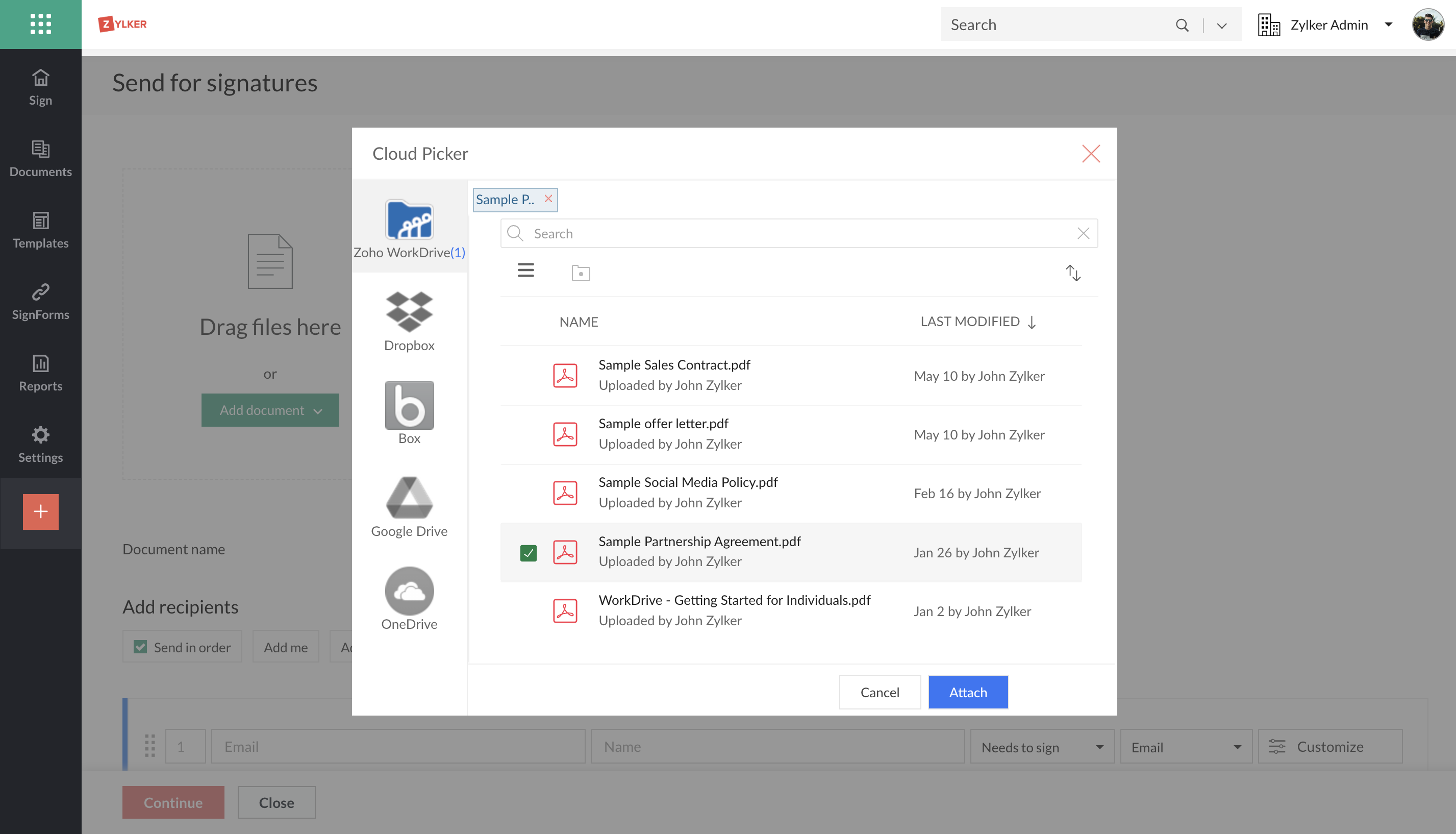The height and width of the screenshot is (834, 1456).
Task: Uncheck Sample Partnership Agreement.pdf
Action: [x=529, y=552]
